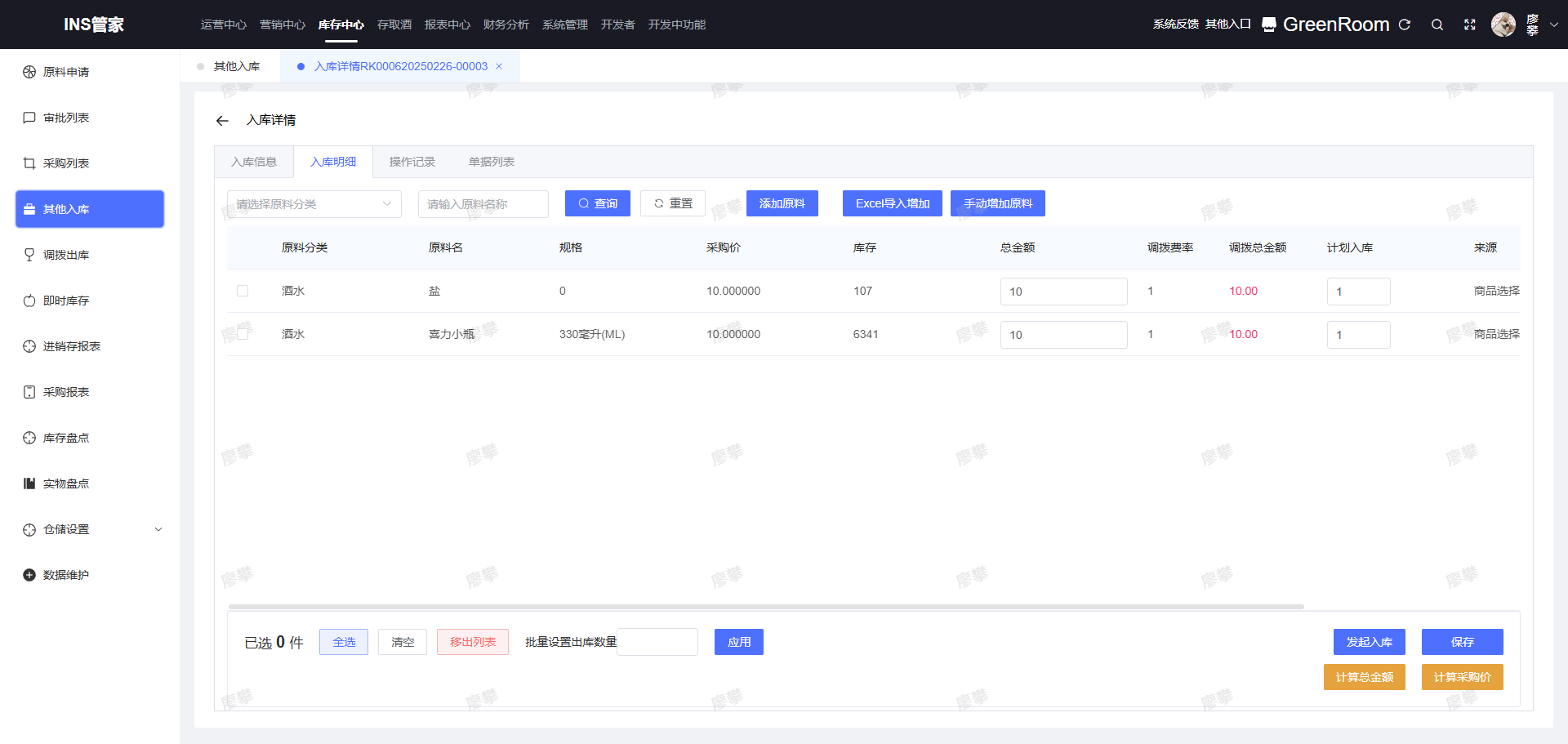
Task: Click the 移出列表 button
Action: [473, 642]
